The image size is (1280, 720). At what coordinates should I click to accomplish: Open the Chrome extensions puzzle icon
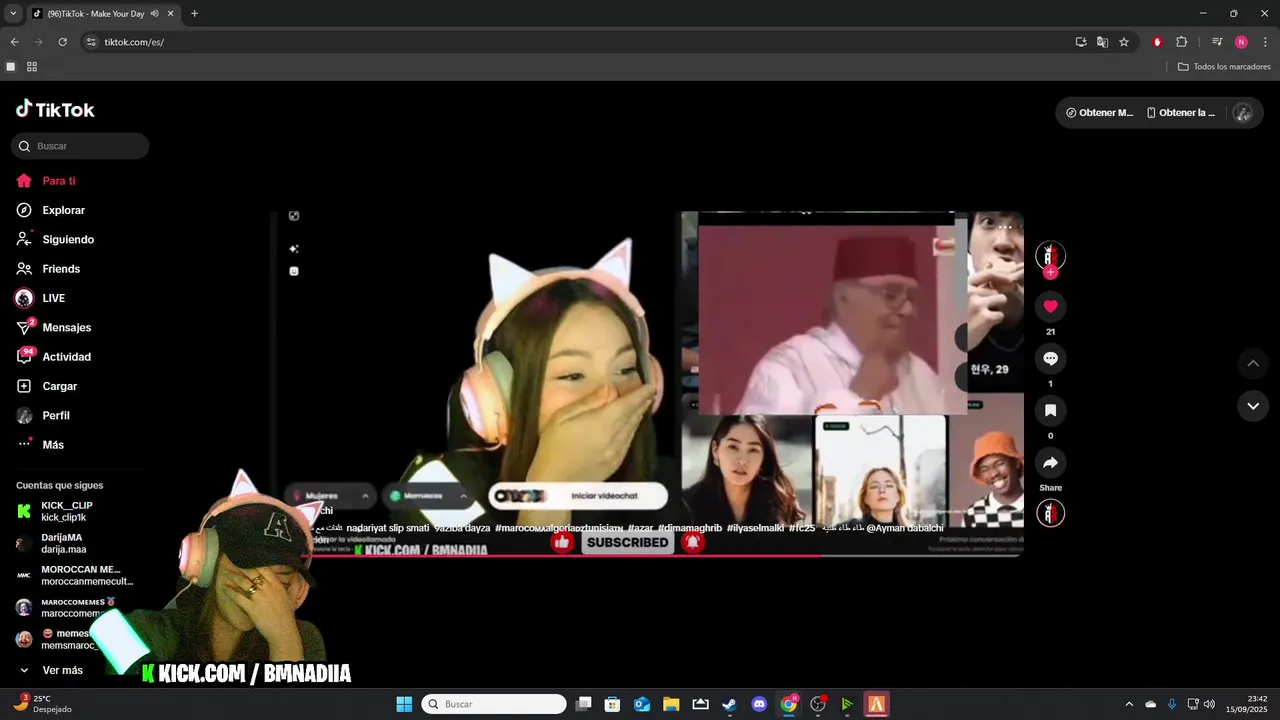[x=1181, y=42]
